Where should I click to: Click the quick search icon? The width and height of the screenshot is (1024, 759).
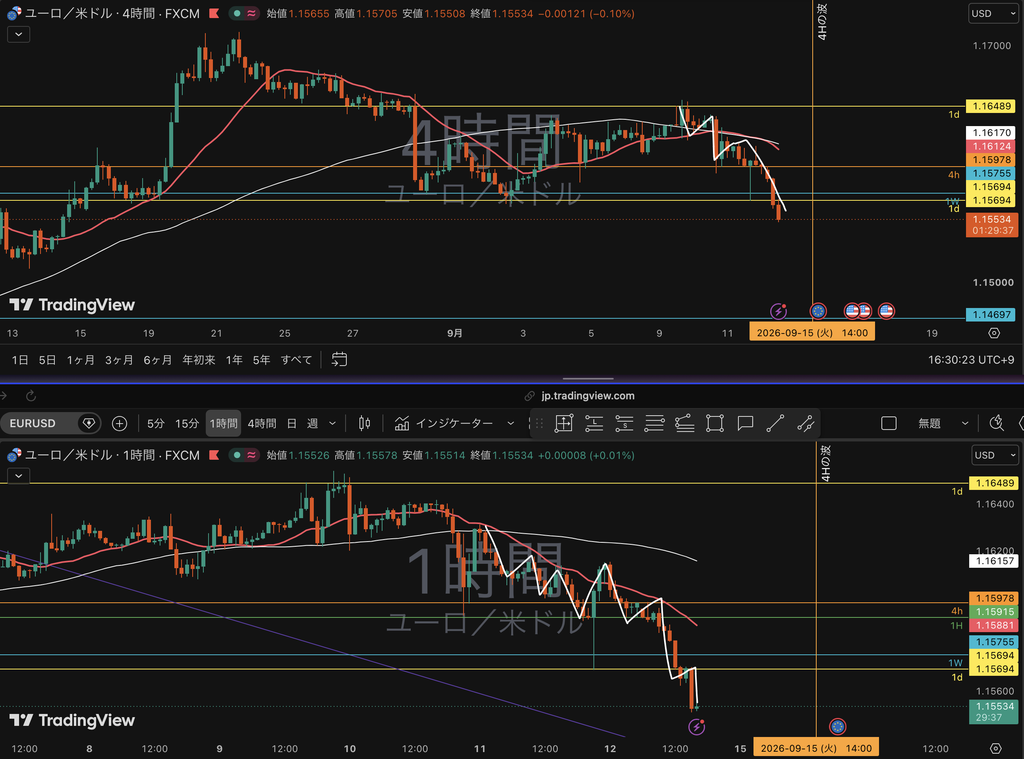point(997,424)
